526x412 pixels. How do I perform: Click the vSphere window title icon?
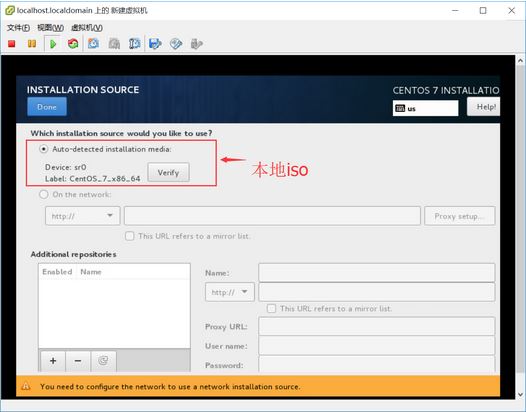click(x=10, y=10)
